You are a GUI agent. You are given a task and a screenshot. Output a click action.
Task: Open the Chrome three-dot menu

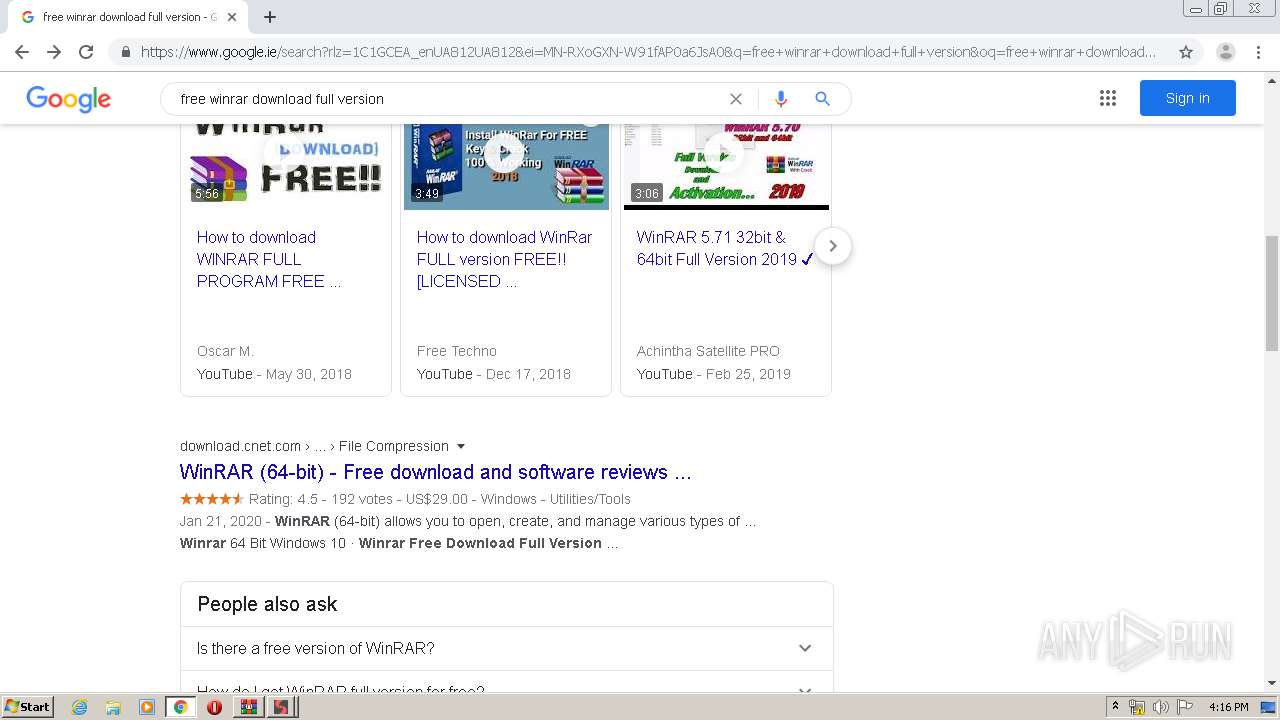tap(1258, 52)
